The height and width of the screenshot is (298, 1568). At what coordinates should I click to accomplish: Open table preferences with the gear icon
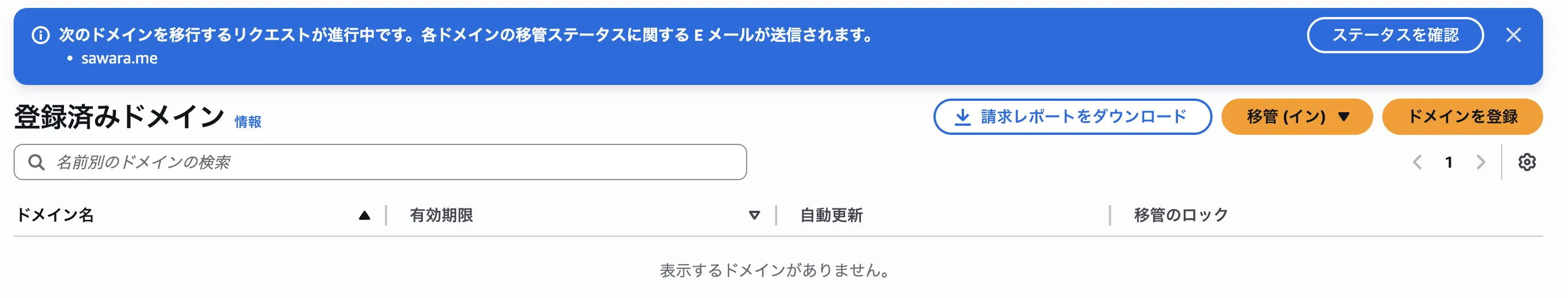coord(1527,162)
